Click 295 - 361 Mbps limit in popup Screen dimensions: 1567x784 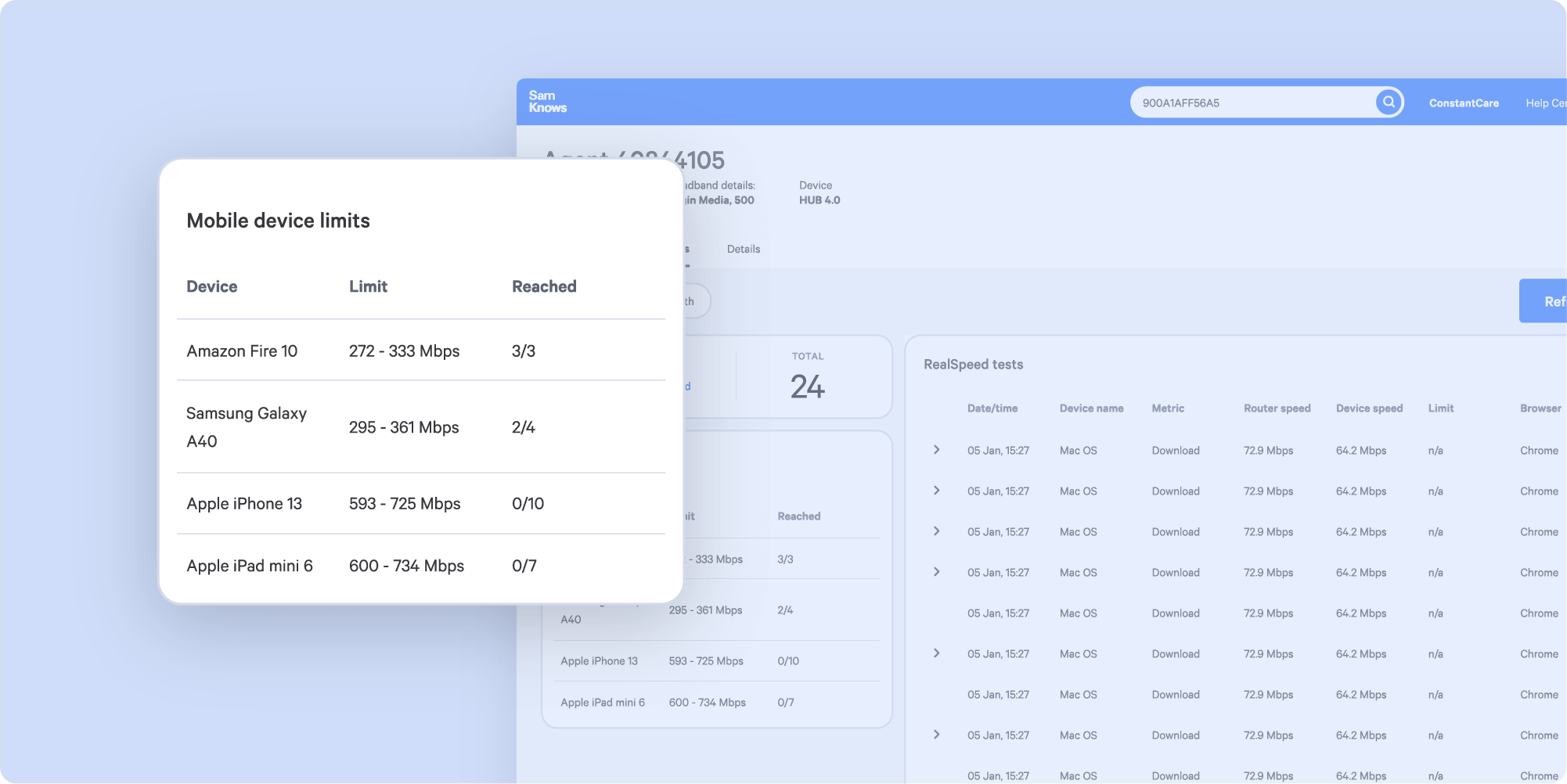[x=404, y=427]
